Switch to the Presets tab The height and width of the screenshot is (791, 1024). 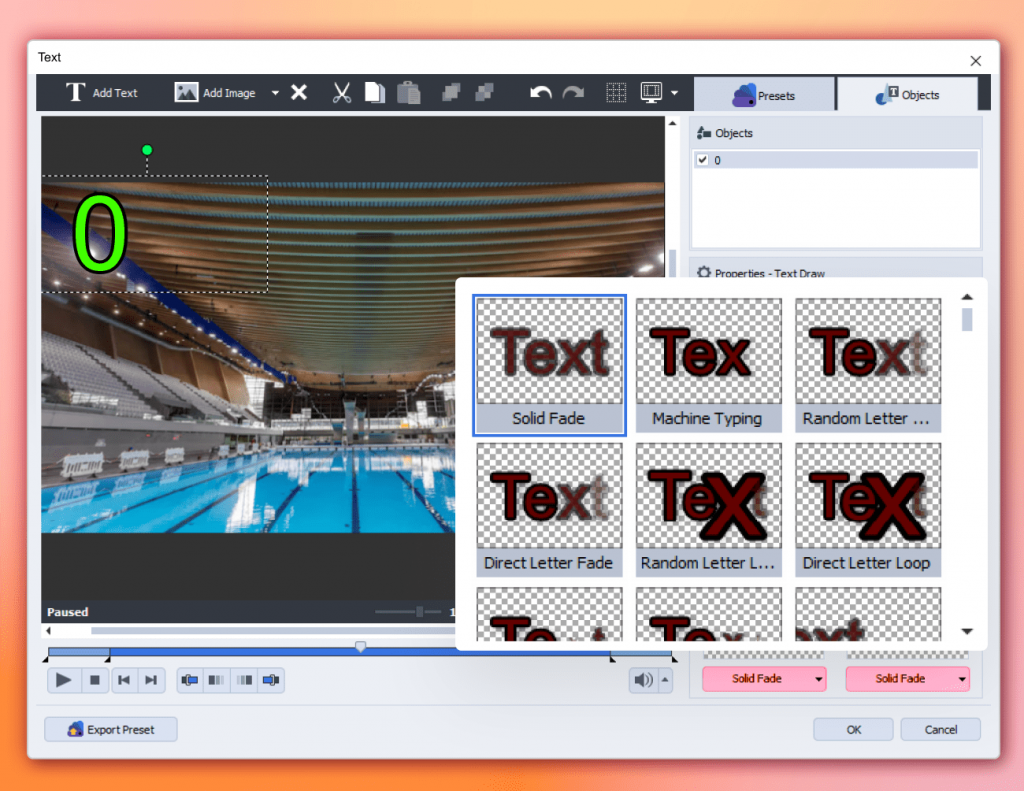[764, 95]
